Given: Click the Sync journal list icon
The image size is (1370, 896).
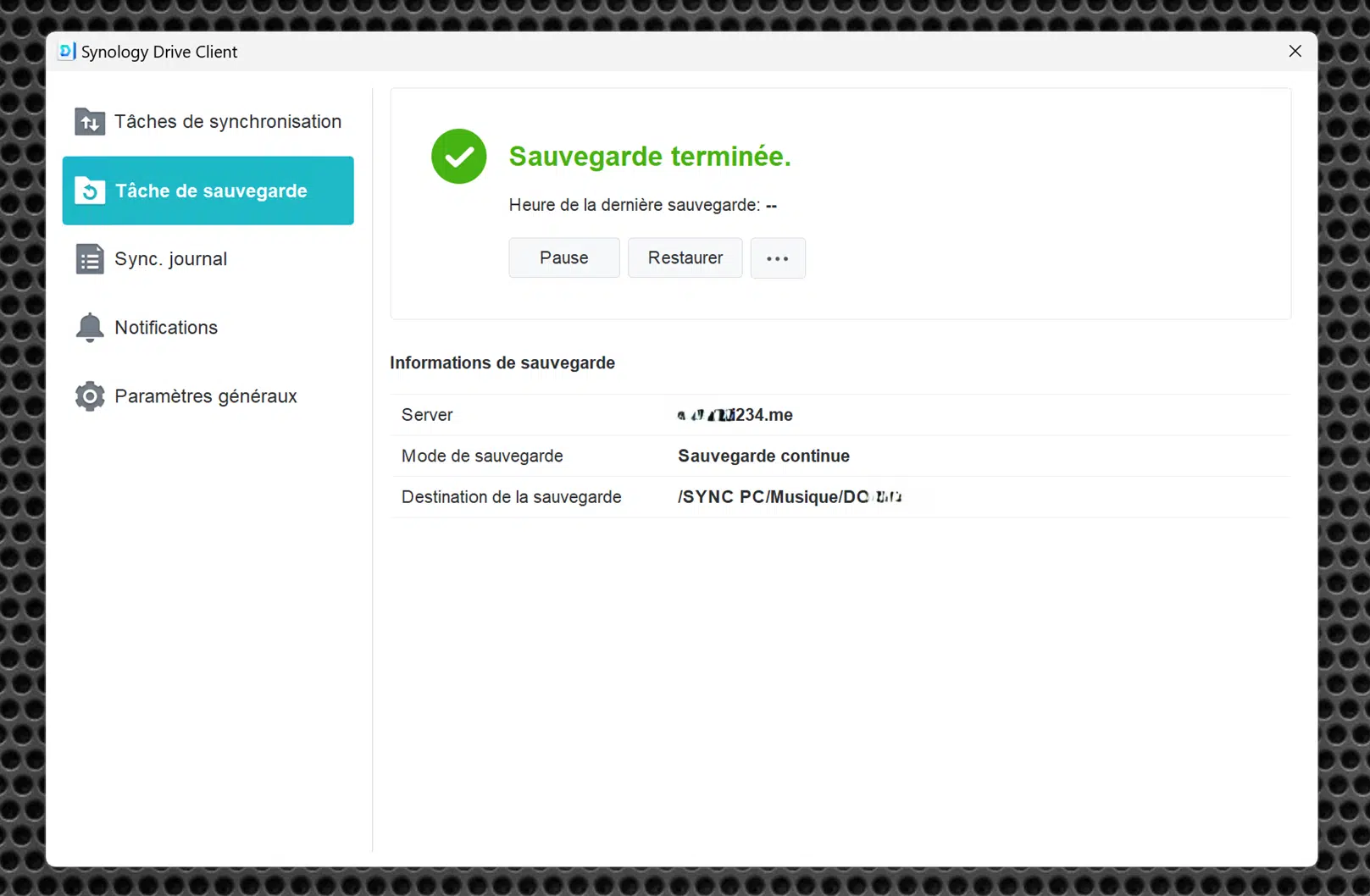Looking at the screenshot, I should pos(90,259).
